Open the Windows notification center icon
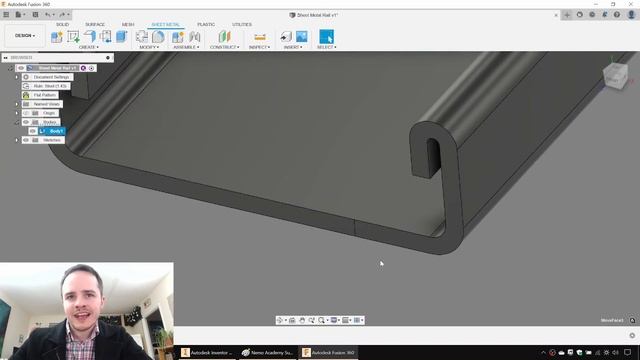The height and width of the screenshot is (360, 640). [x=628, y=353]
